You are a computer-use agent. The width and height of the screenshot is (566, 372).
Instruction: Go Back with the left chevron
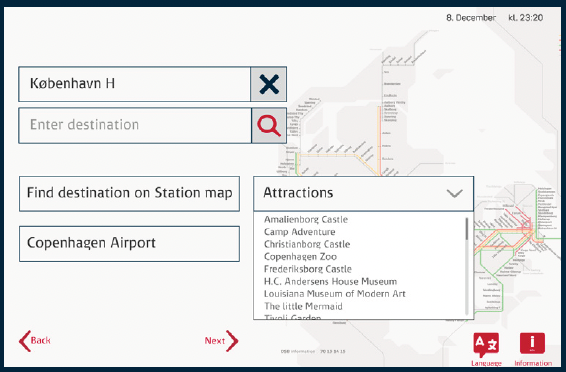click(x=35, y=341)
